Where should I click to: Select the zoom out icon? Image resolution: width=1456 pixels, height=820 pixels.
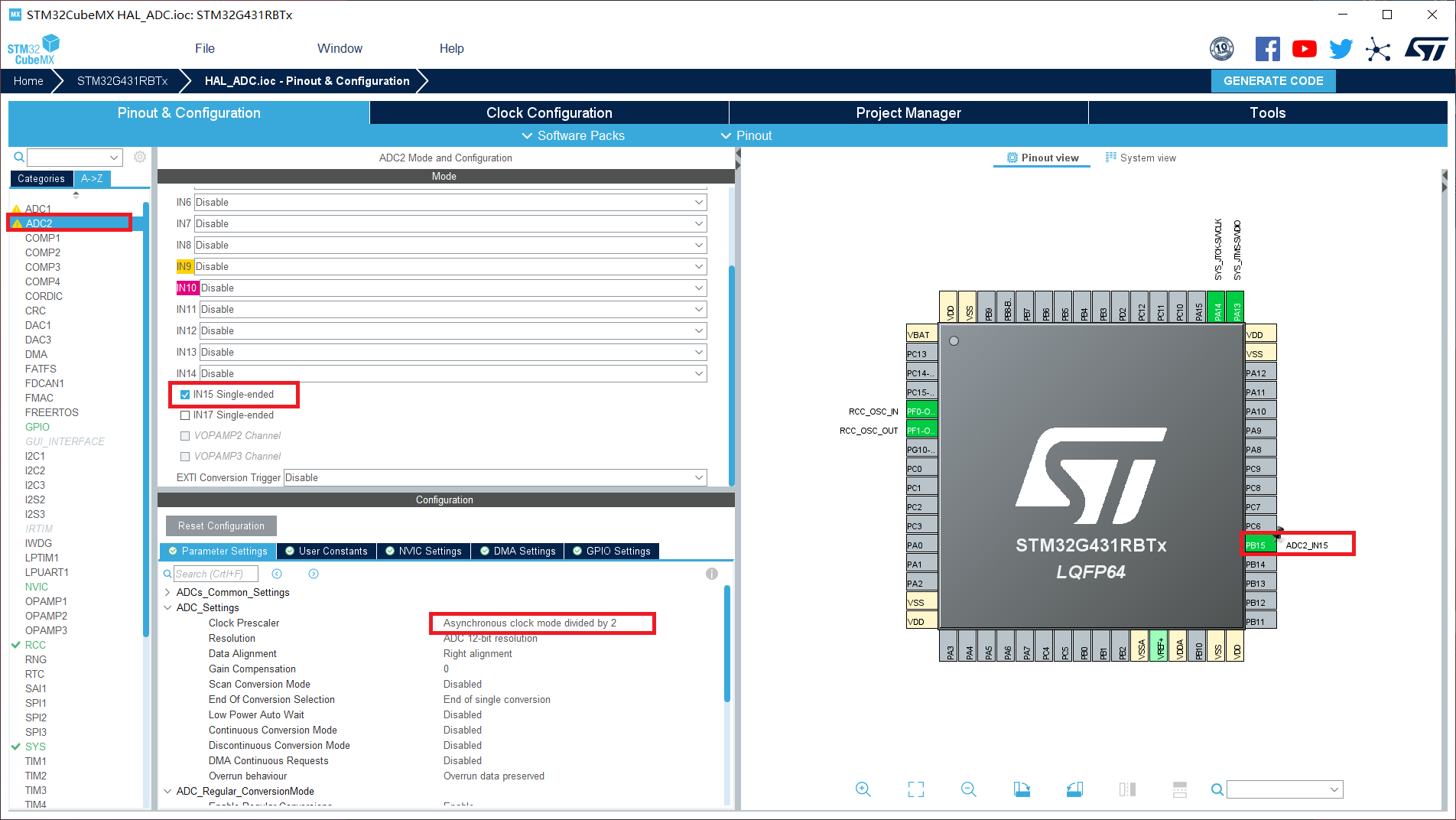point(968,789)
